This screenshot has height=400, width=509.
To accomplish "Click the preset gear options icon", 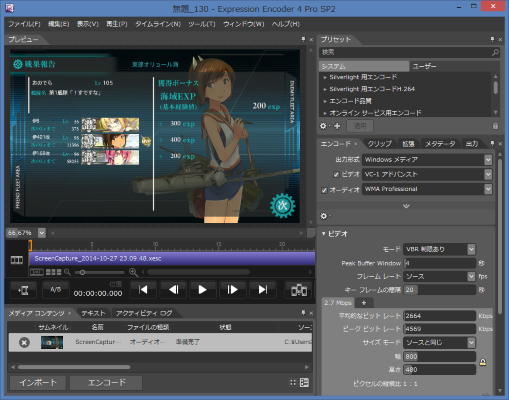I will coord(324,126).
